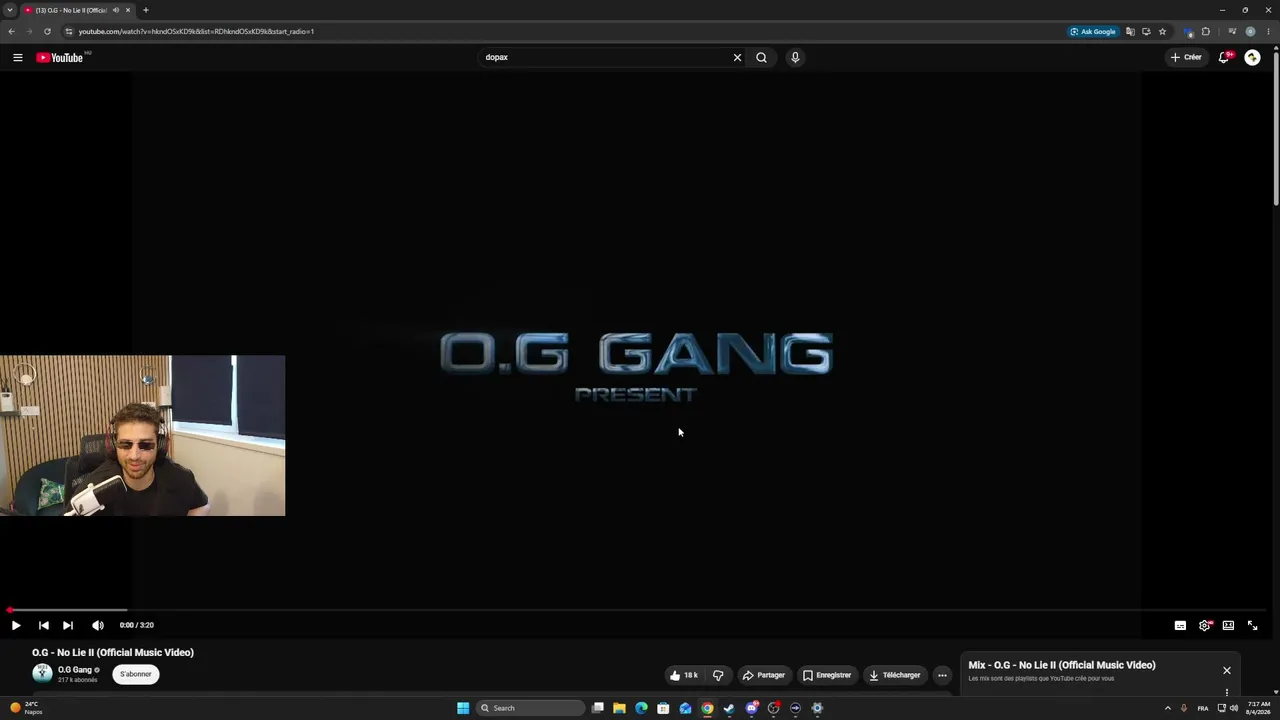Mute the tab via its speaker icon
Image resolution: width=1280 pixels, height=720 pixels.
(116, 10)
